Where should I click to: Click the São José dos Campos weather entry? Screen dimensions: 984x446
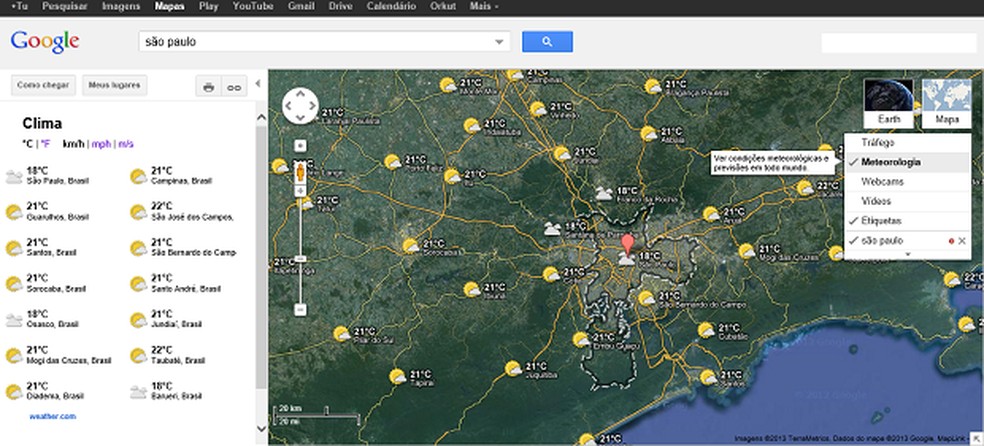(x=183, y=212)
